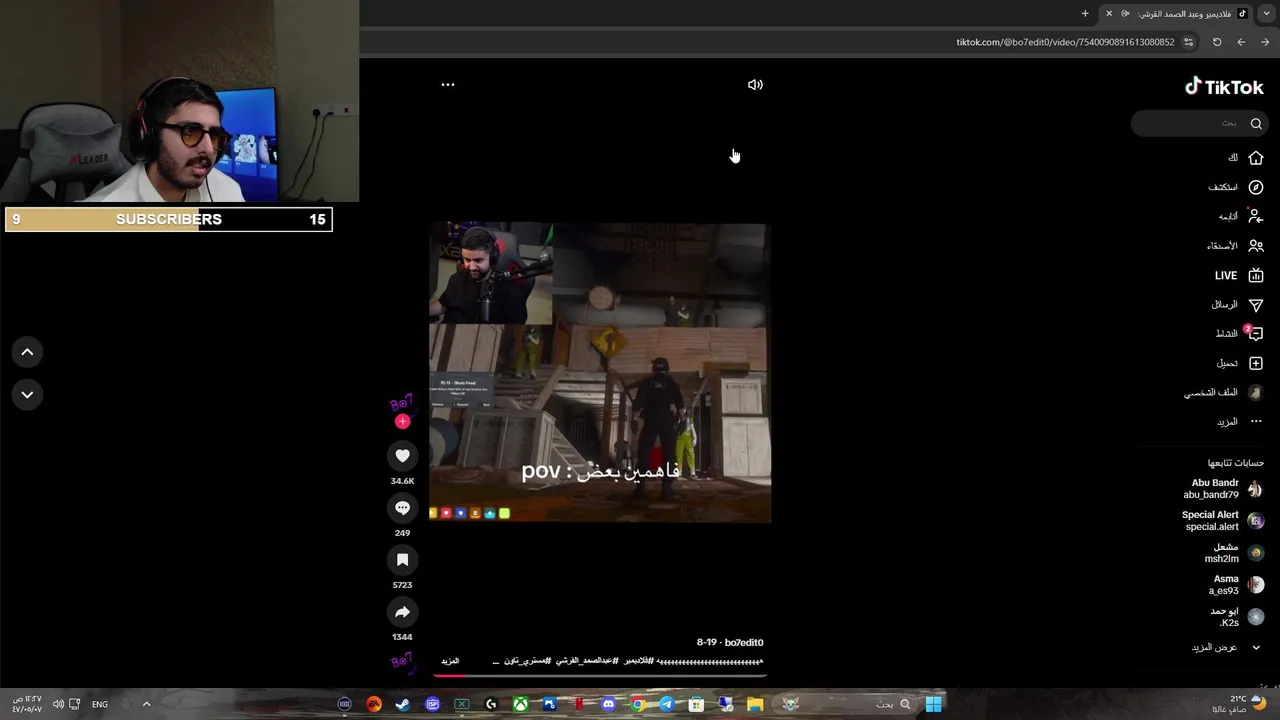Reload the page in the browser
This screenshot has height=720, width=1280.
point(1217,42)
